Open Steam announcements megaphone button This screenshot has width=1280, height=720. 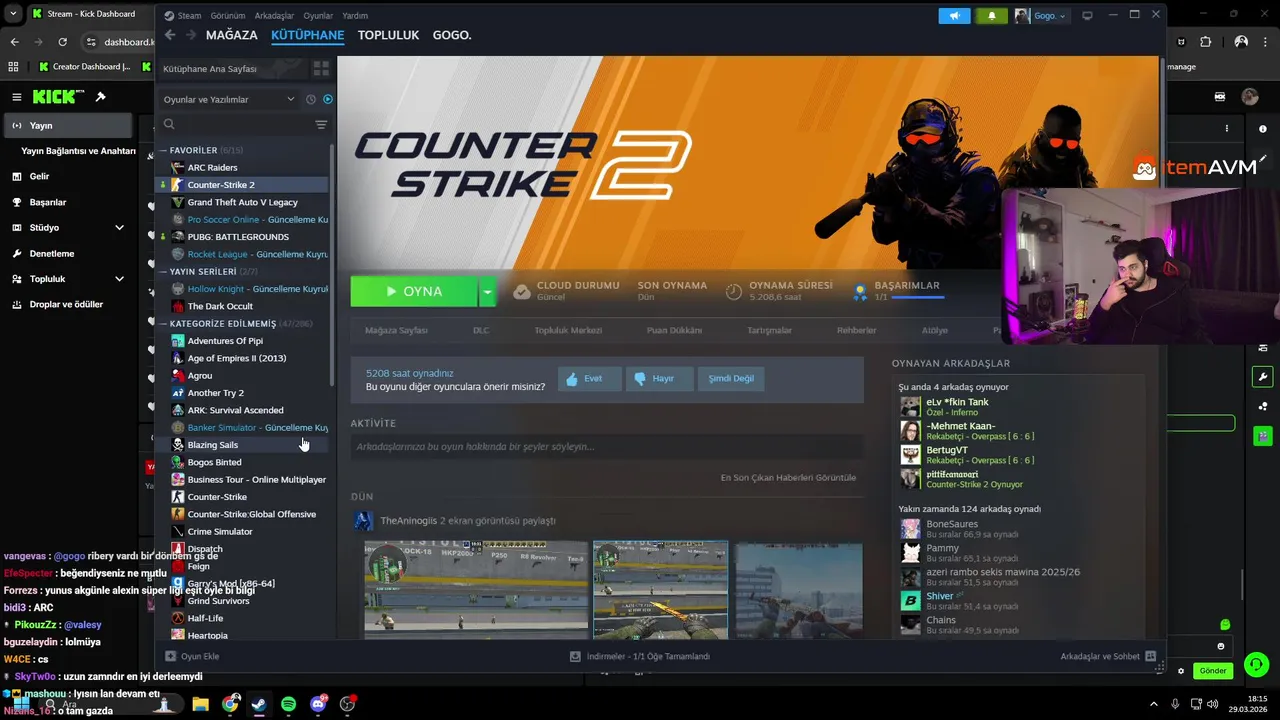click(954, 15)
